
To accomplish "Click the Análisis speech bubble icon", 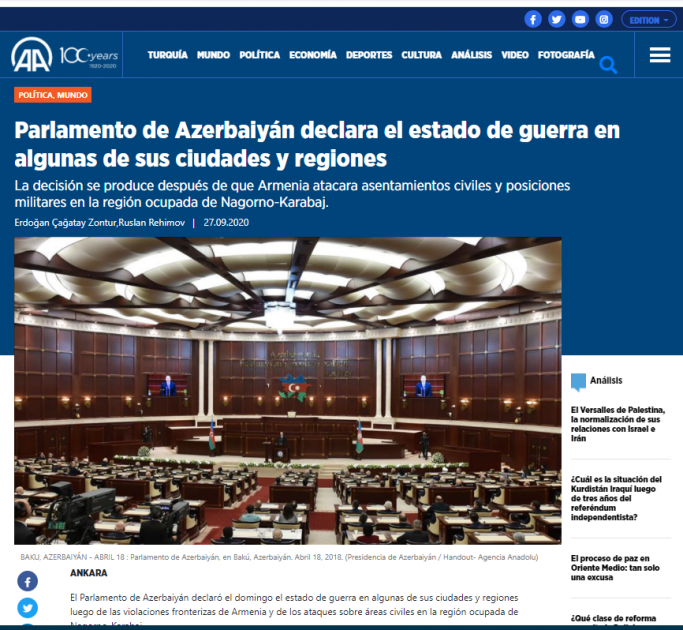I will [578, 382].
